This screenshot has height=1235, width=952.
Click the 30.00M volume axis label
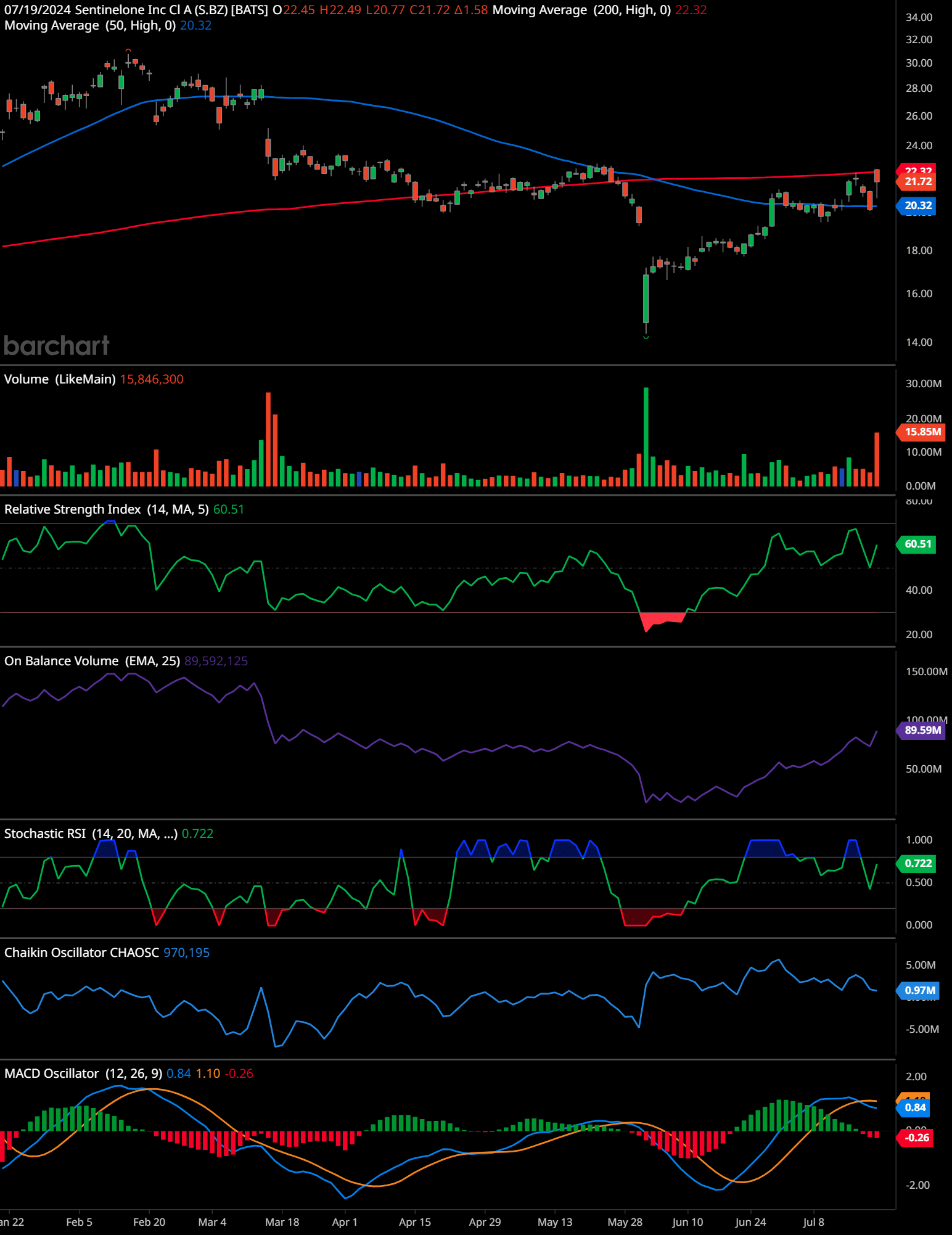tap(923, 384)
